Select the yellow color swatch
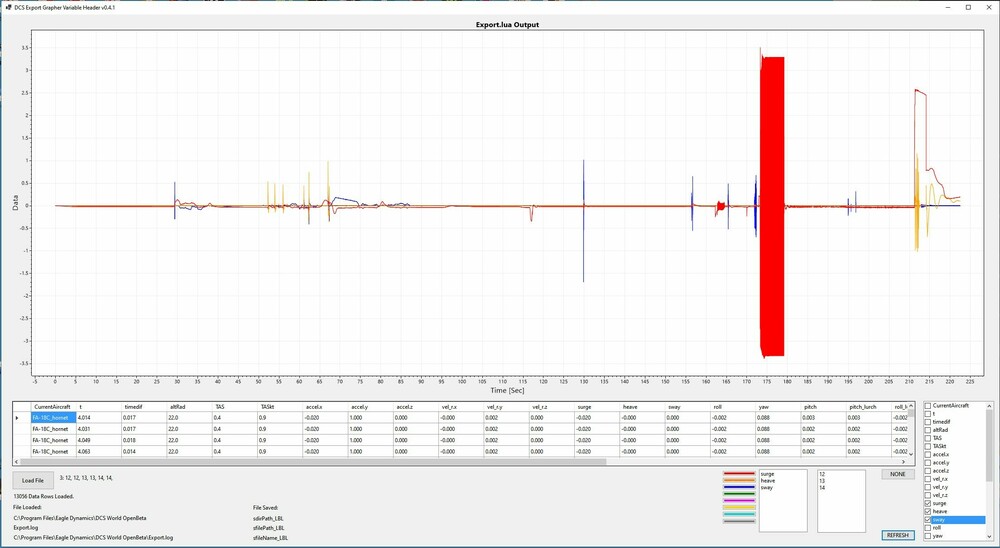The width and height of the screenshot is (1000, 548). tap(739, 508)
